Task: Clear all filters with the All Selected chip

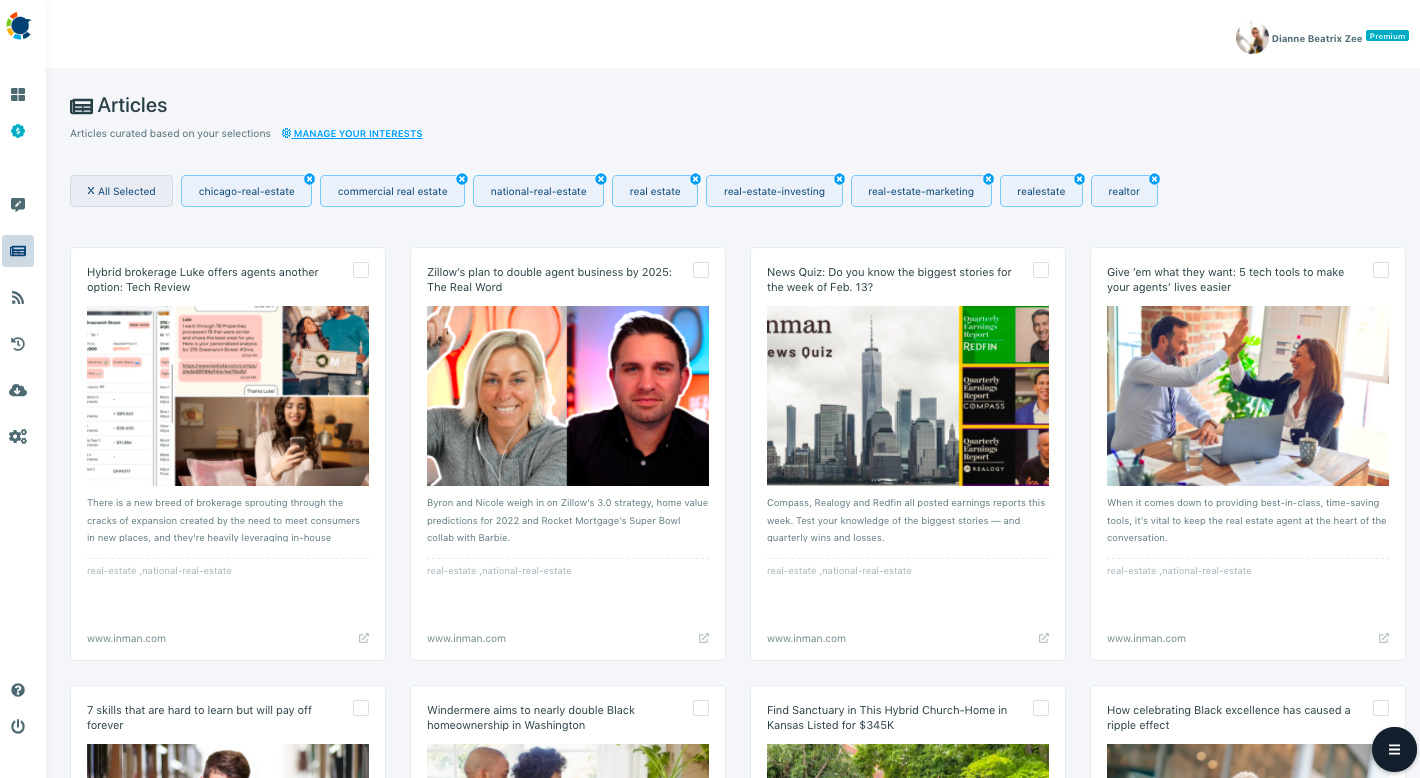Action: (121, 190)
